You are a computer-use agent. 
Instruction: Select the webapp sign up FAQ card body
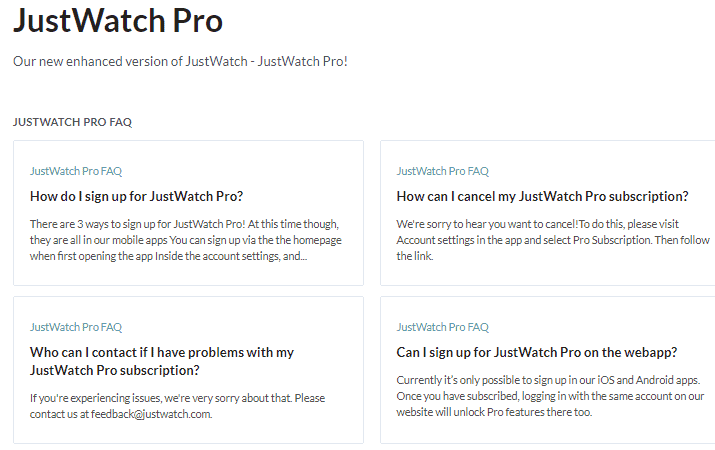(548, 370)
